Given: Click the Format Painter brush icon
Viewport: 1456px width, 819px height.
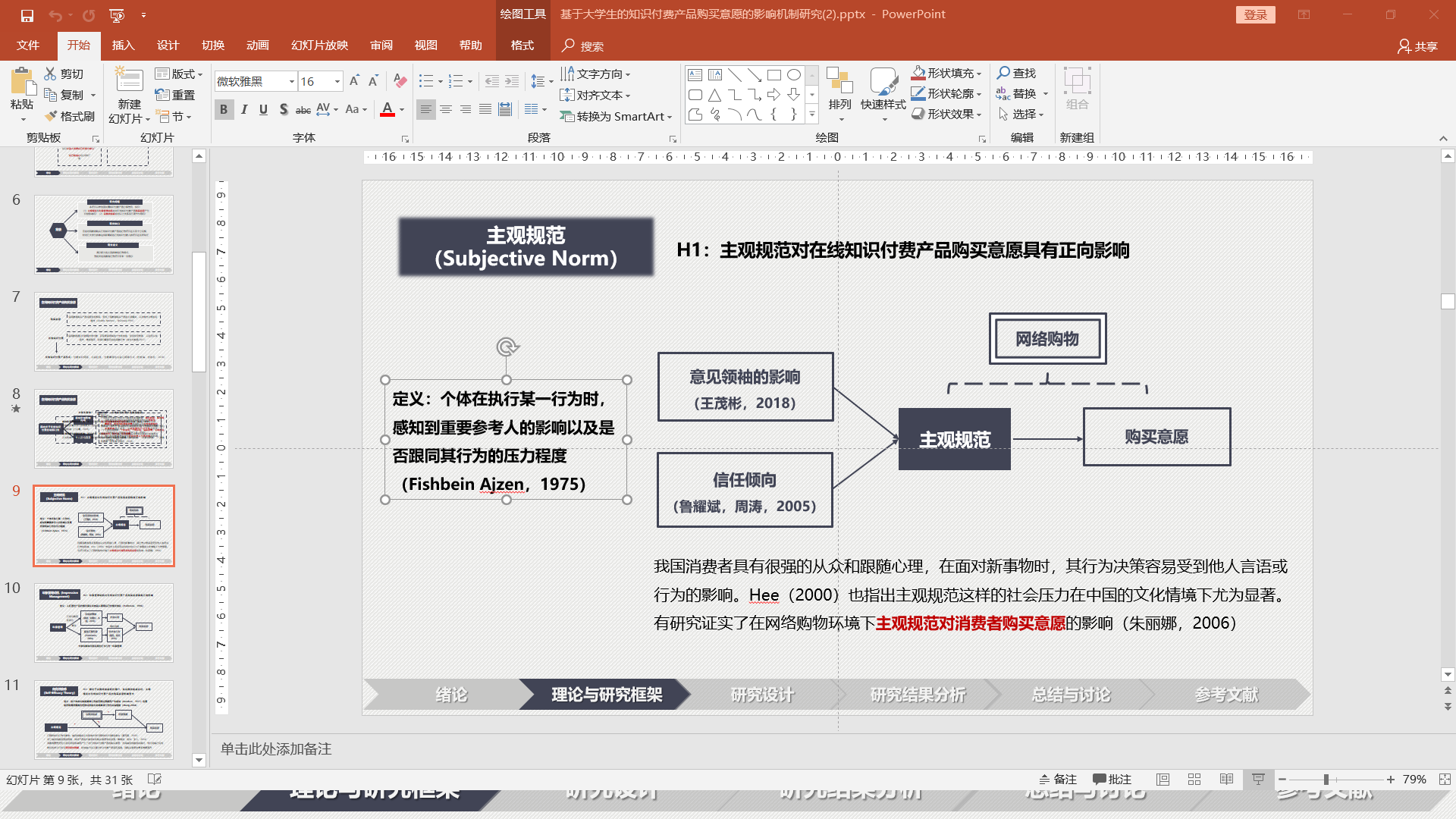Looking at the screenshot, I should [52, 116].
